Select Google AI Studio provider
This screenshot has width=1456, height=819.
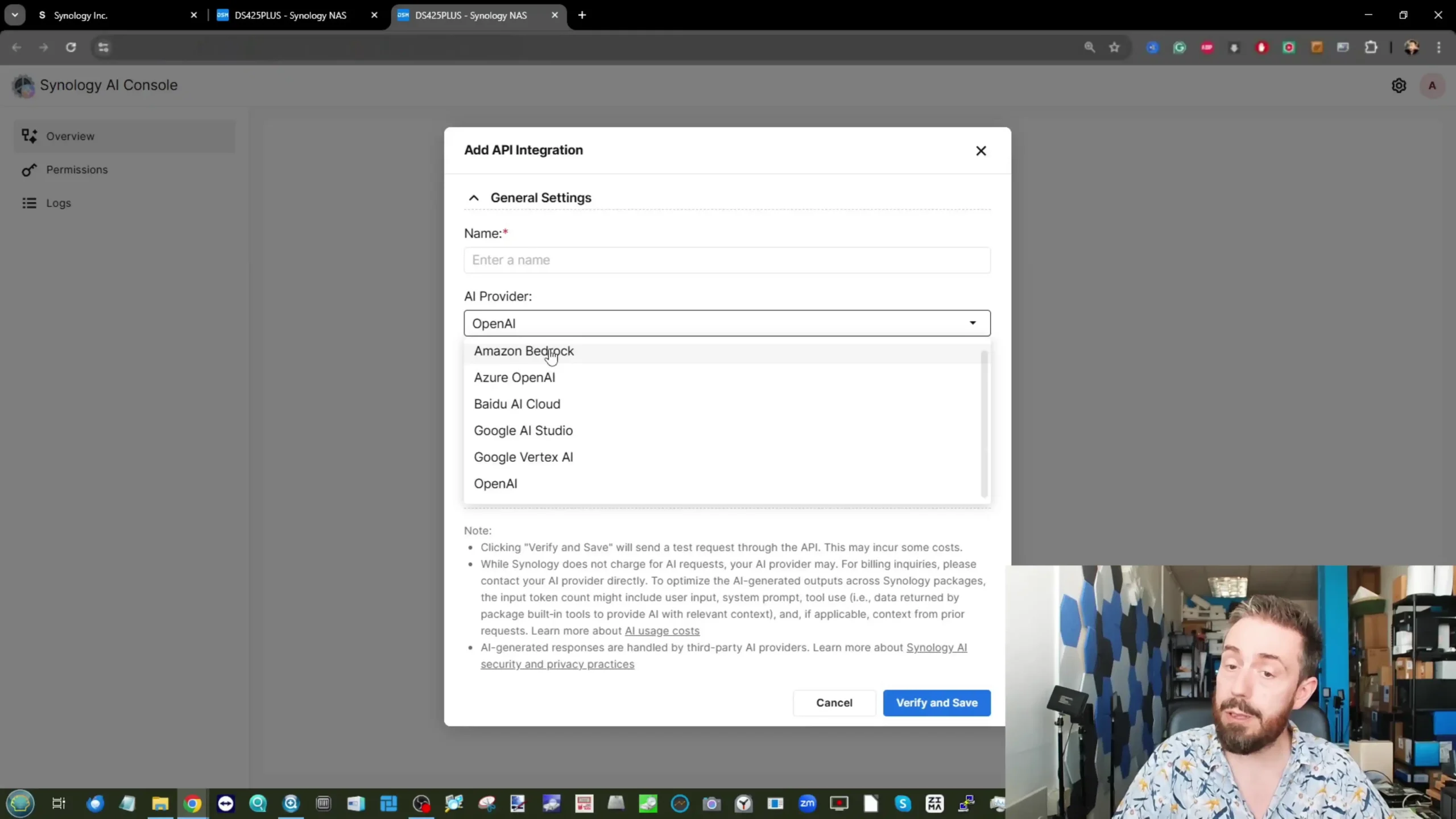pos(722,431)
